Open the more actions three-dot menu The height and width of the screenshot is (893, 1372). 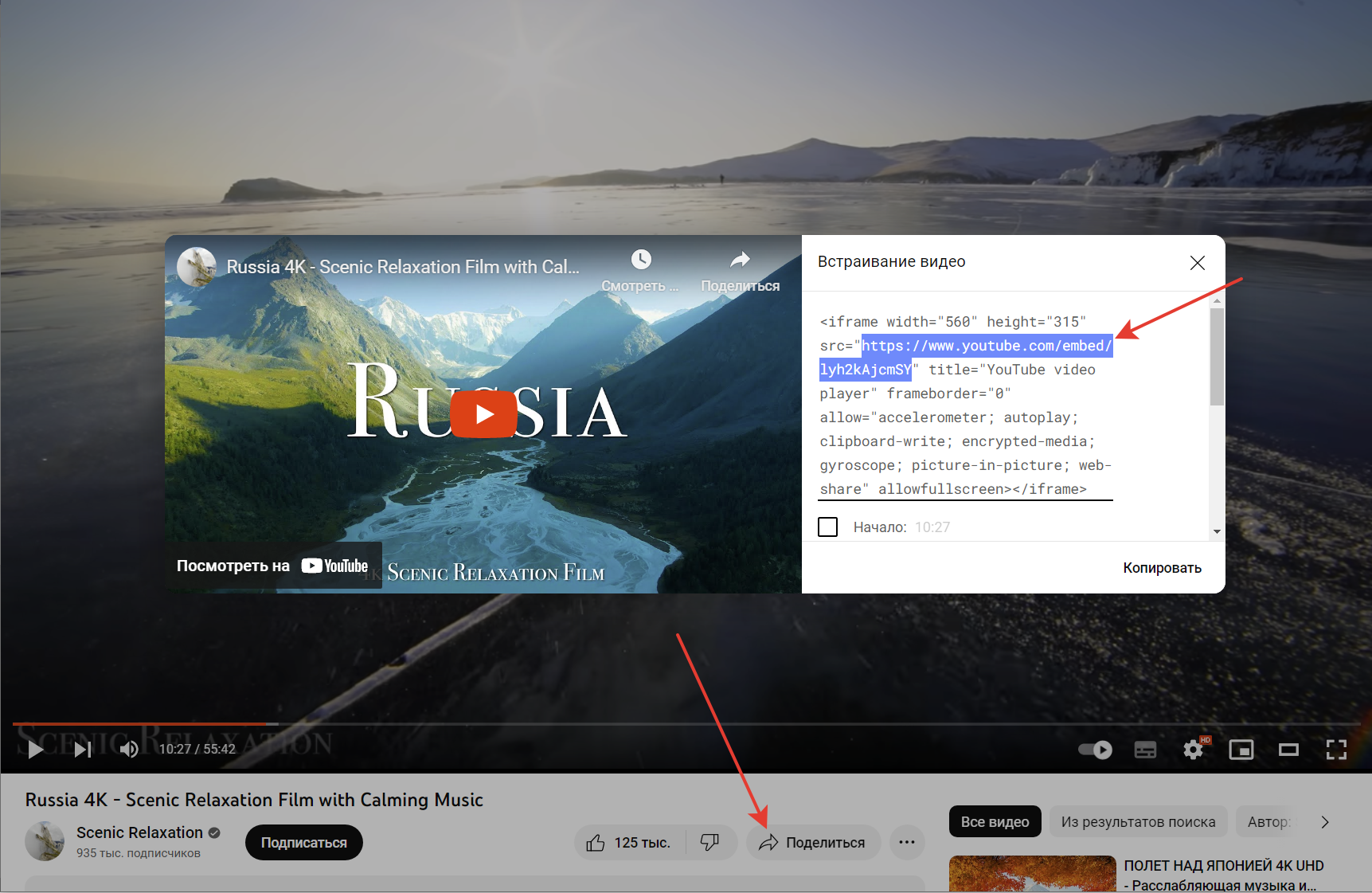pyautogui.click(x=907, y=842)
